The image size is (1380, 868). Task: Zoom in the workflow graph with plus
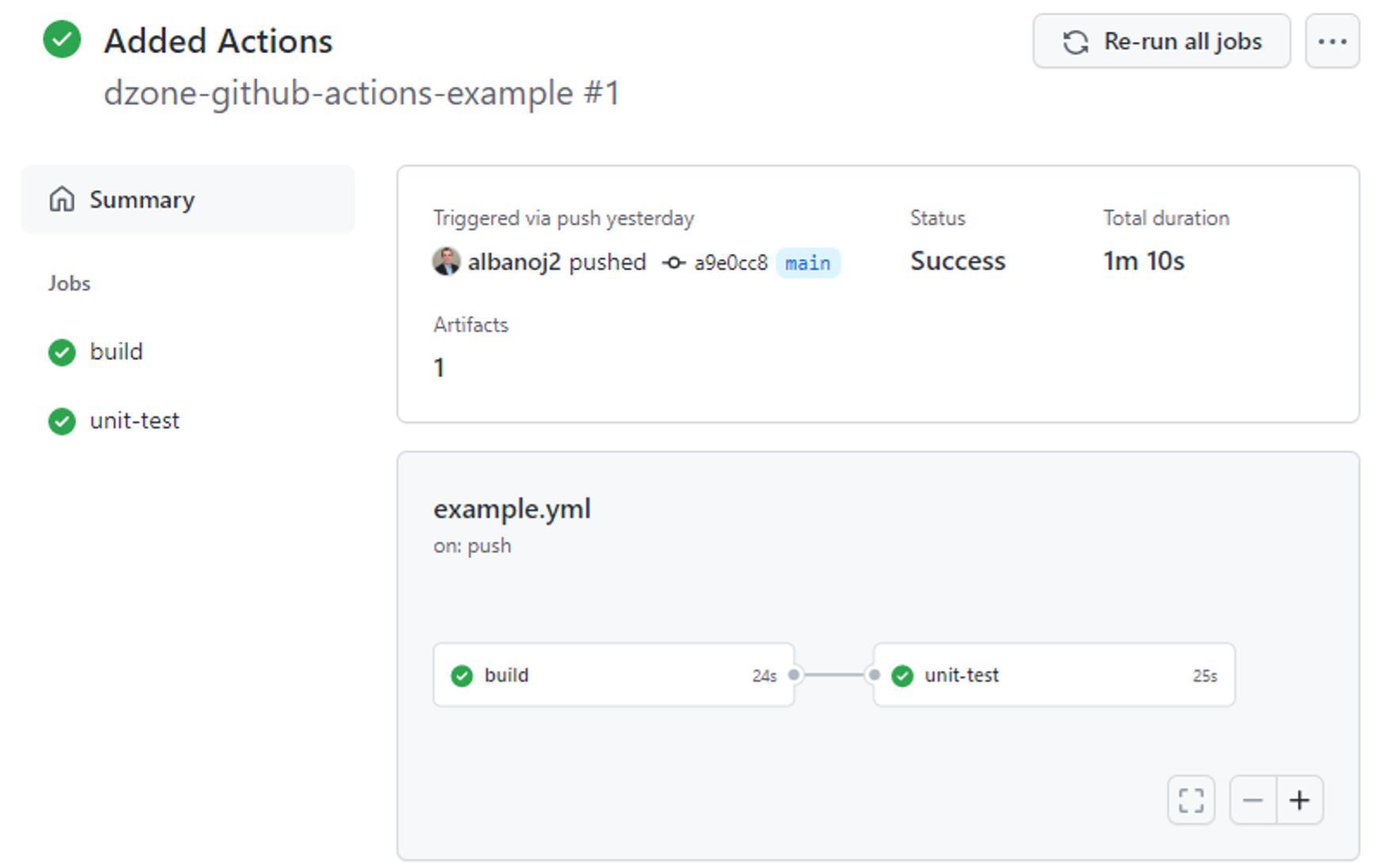[1299, 801]
